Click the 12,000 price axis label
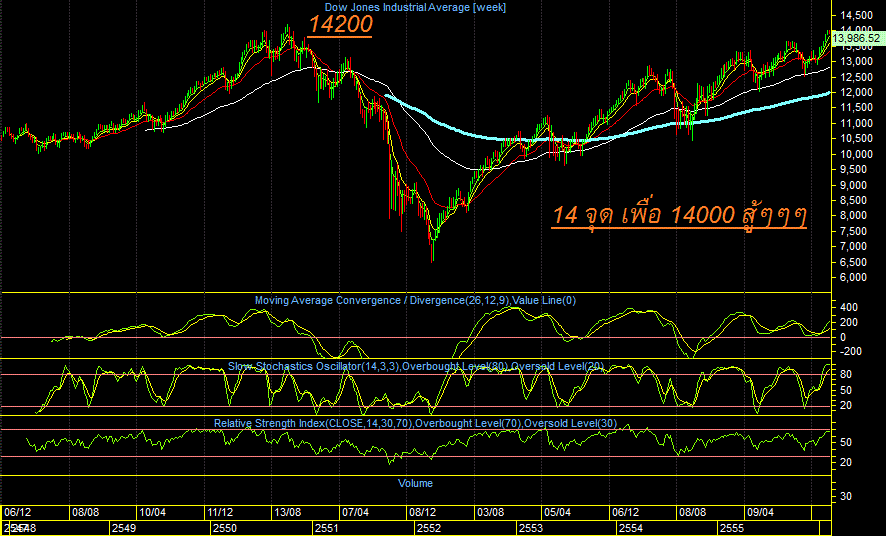Screen dimensions: 886x536 point(857,93)
